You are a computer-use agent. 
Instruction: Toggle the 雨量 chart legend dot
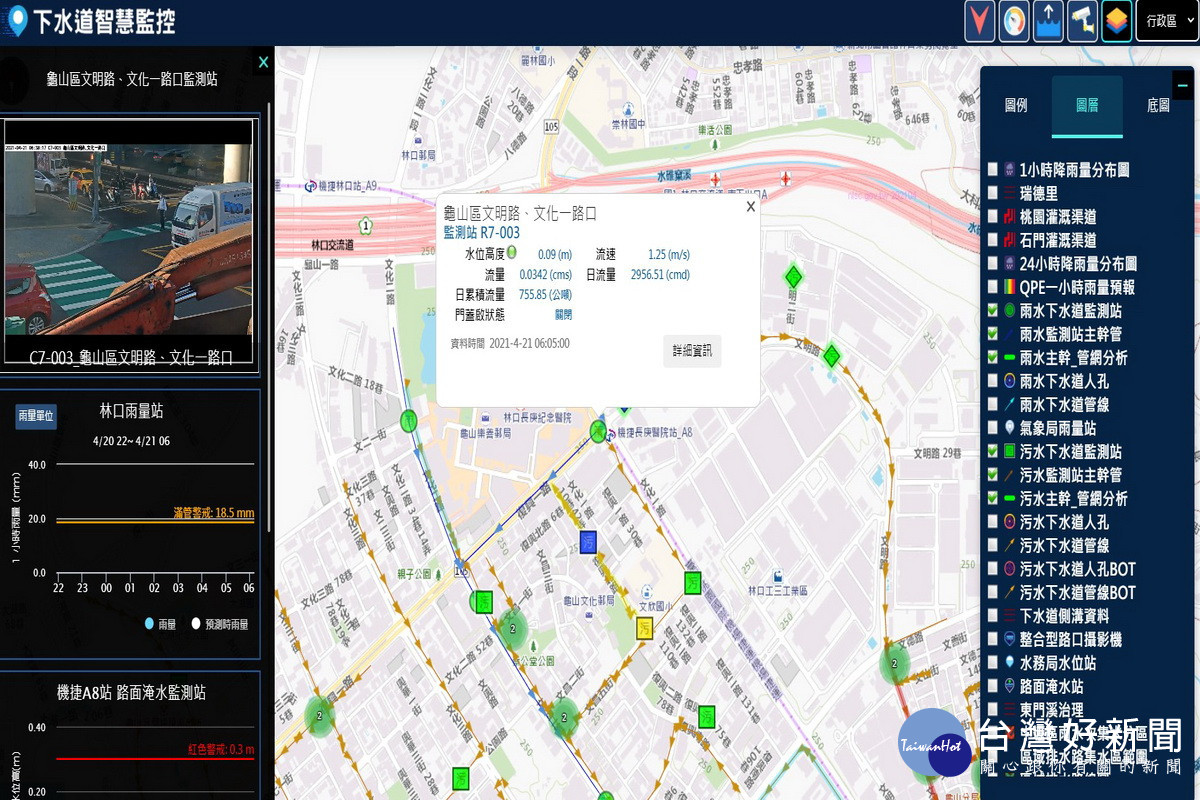pos(149,624)
